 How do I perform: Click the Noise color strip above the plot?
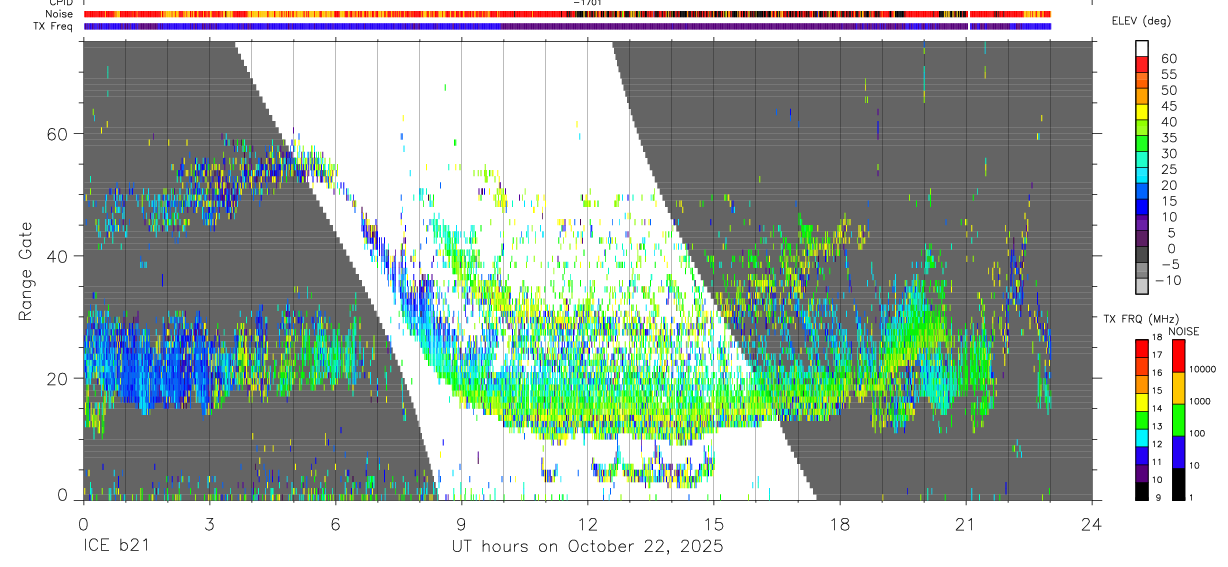(x=567, y=14)
